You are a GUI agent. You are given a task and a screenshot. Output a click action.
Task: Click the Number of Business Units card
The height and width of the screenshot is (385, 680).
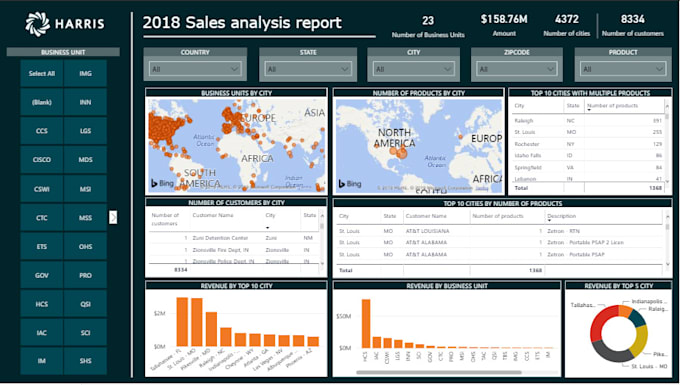[x=428, y=26]
